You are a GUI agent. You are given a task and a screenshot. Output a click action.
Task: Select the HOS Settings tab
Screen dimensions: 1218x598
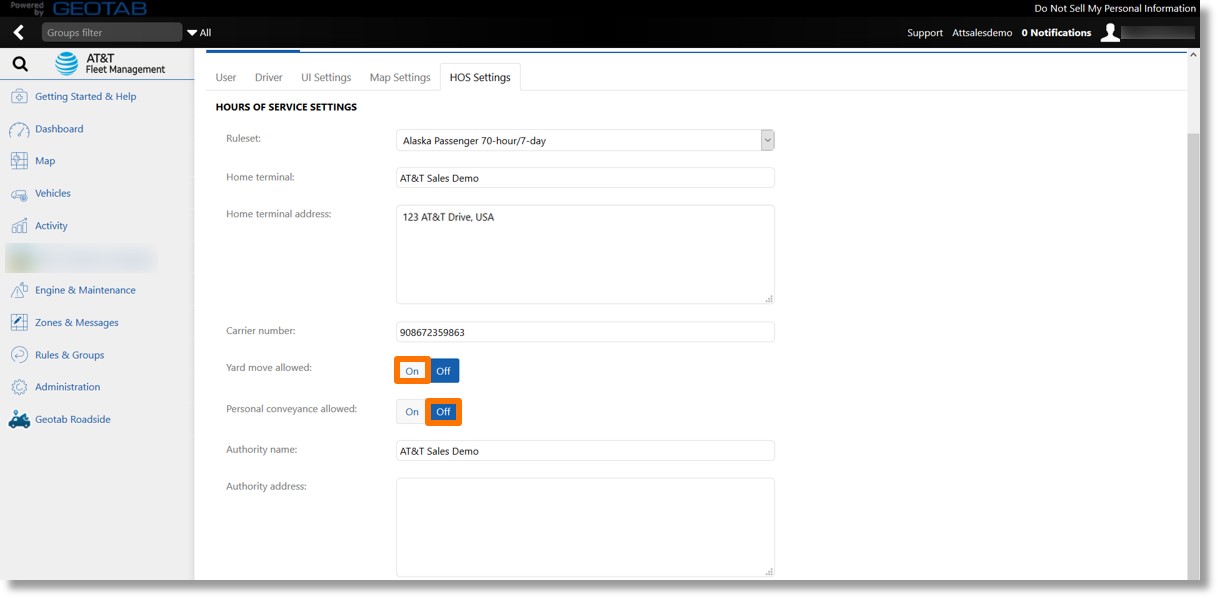click(480, 77)
